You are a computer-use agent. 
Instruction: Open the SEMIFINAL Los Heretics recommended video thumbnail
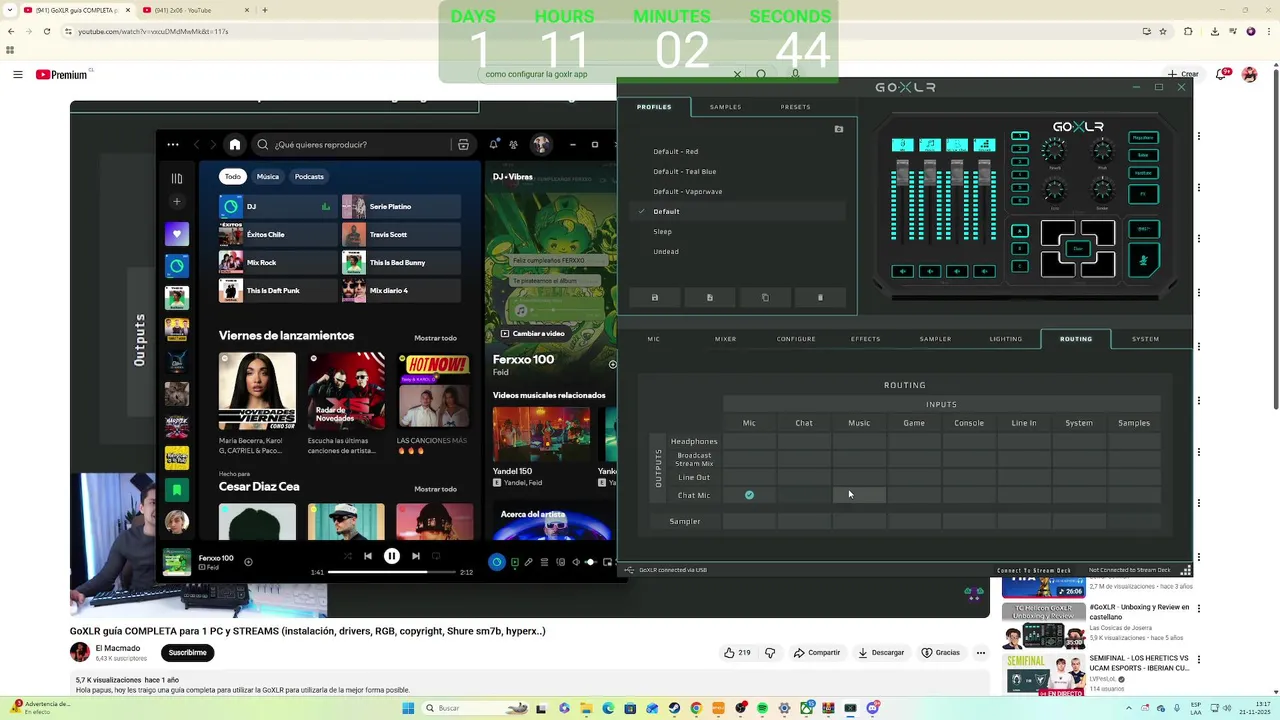tap(1043, 675)
